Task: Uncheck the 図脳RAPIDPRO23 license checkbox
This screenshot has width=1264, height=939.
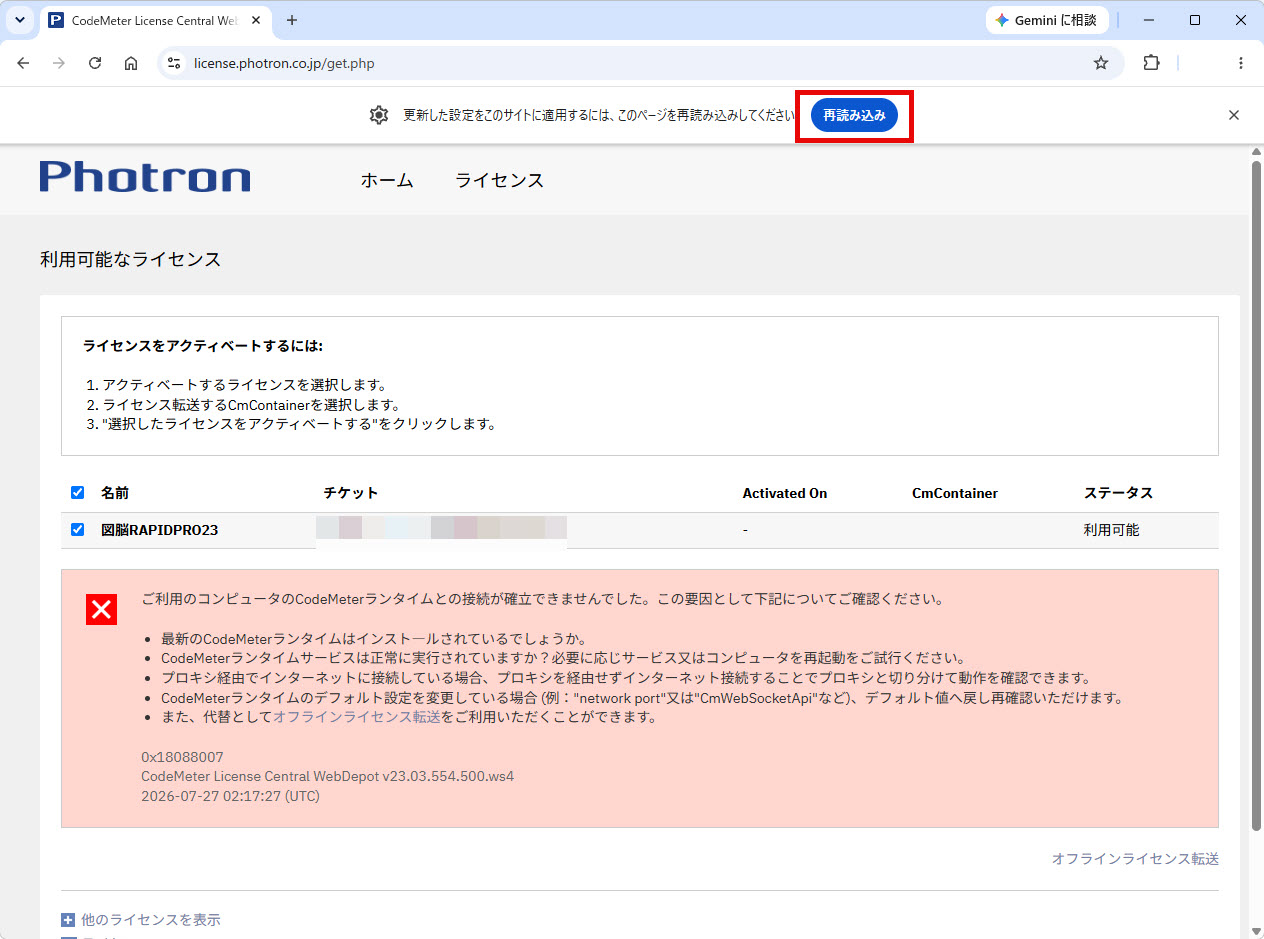Action: (78, 529)
